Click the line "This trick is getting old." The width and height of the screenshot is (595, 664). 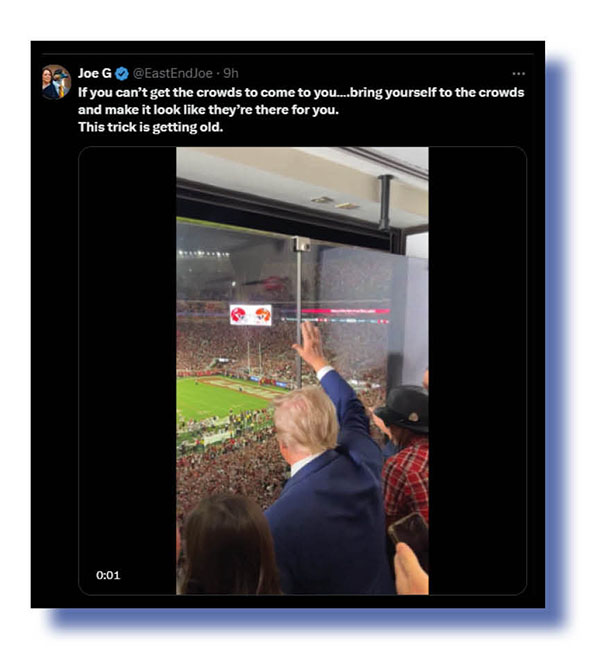[x=150, y=127]
